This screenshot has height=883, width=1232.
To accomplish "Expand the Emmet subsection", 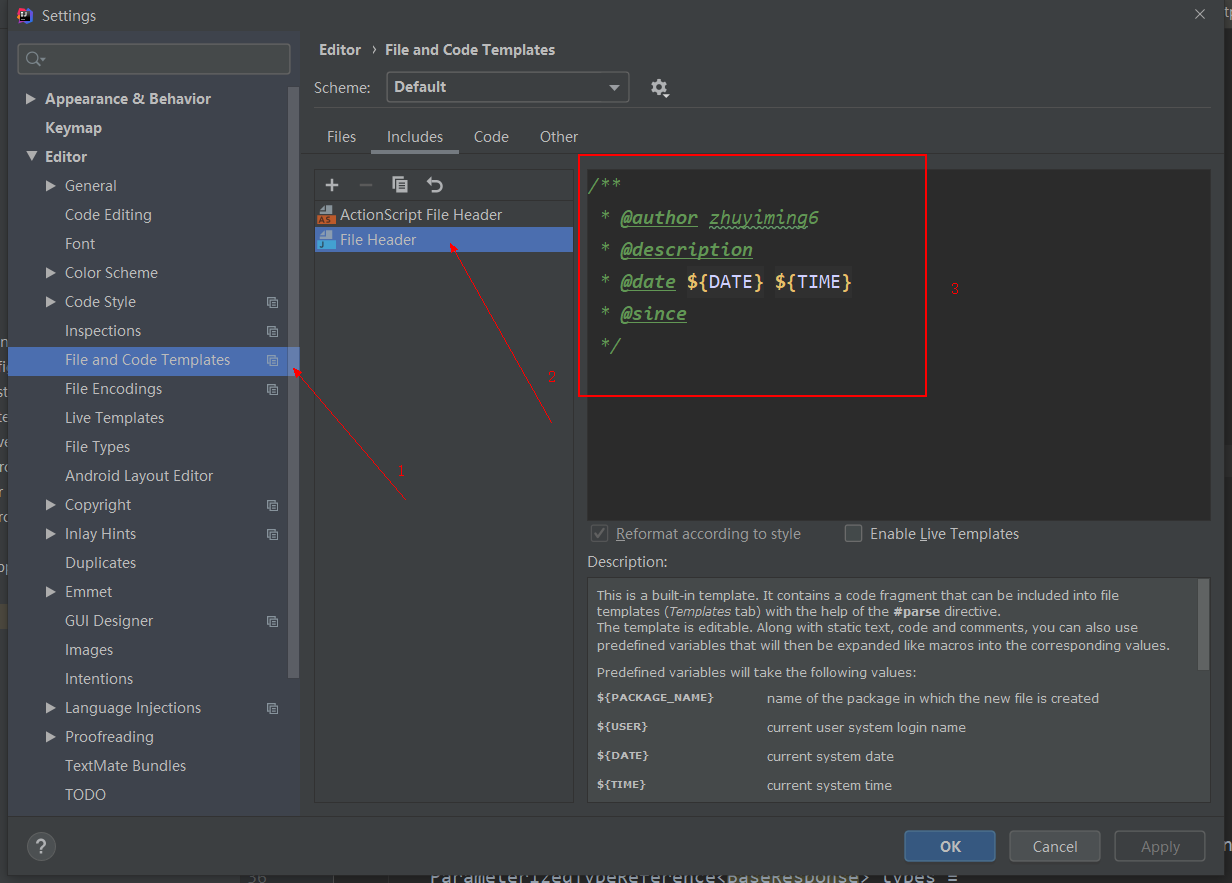I will (x=51, y=592).
